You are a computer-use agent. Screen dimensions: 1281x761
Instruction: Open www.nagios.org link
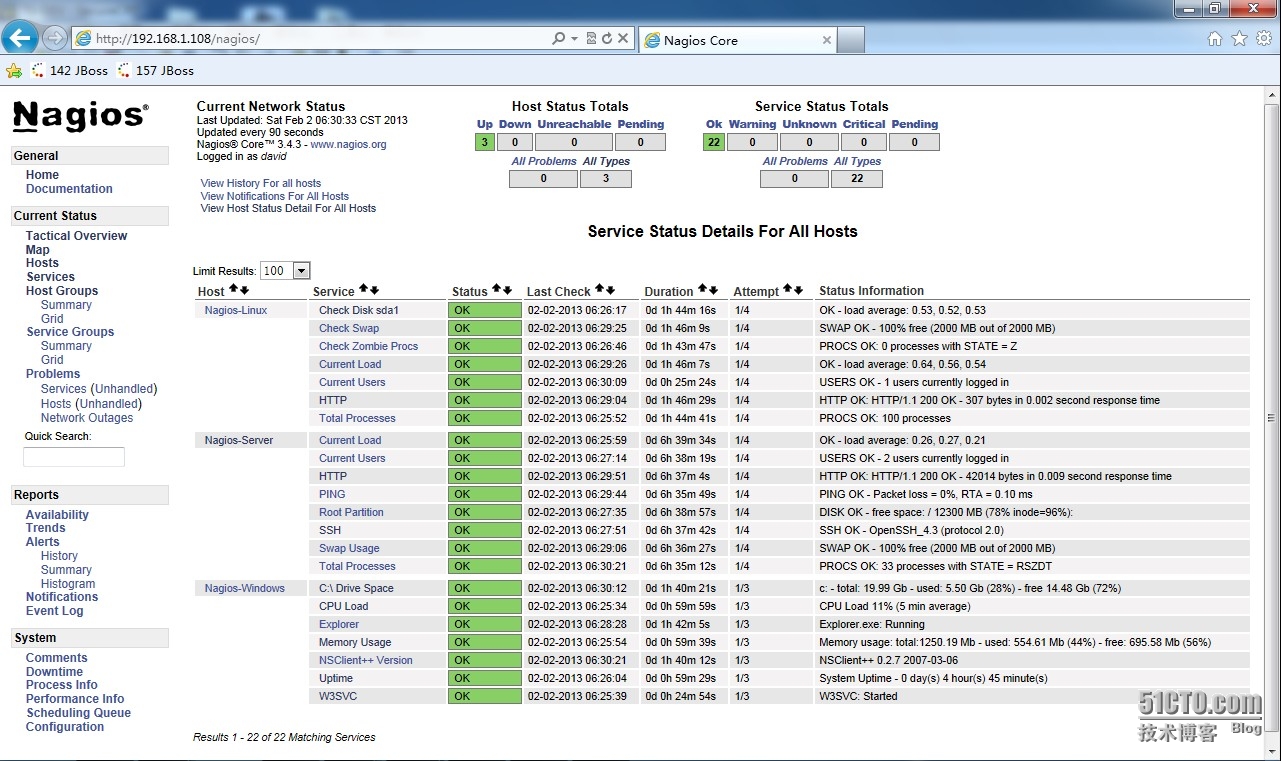[x=348, y=144]
